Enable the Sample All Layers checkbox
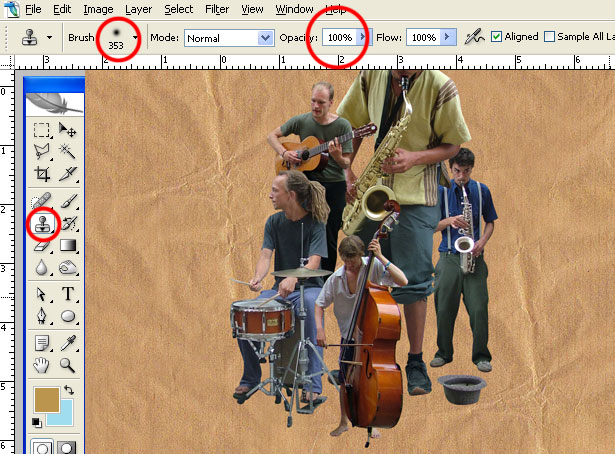Screen dimensions: 615x454 pyautogui.click(x=549, y=37)
